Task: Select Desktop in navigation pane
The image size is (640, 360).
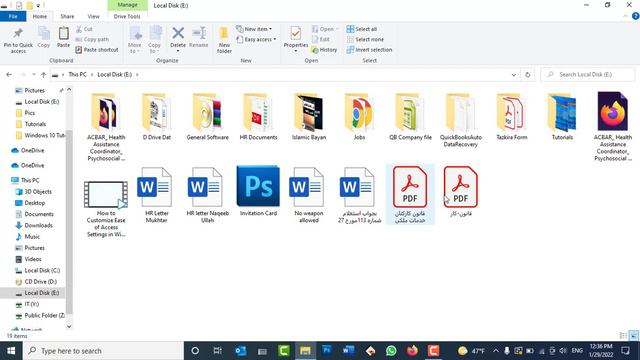Action: [35, 203]
